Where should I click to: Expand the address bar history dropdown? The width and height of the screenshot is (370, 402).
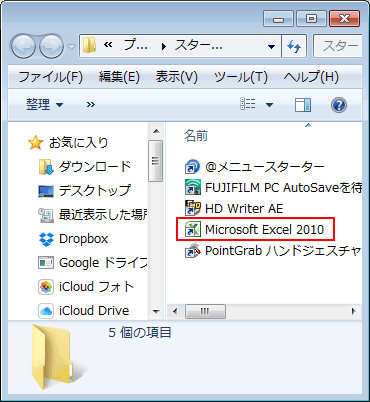[x=272, y=46]
